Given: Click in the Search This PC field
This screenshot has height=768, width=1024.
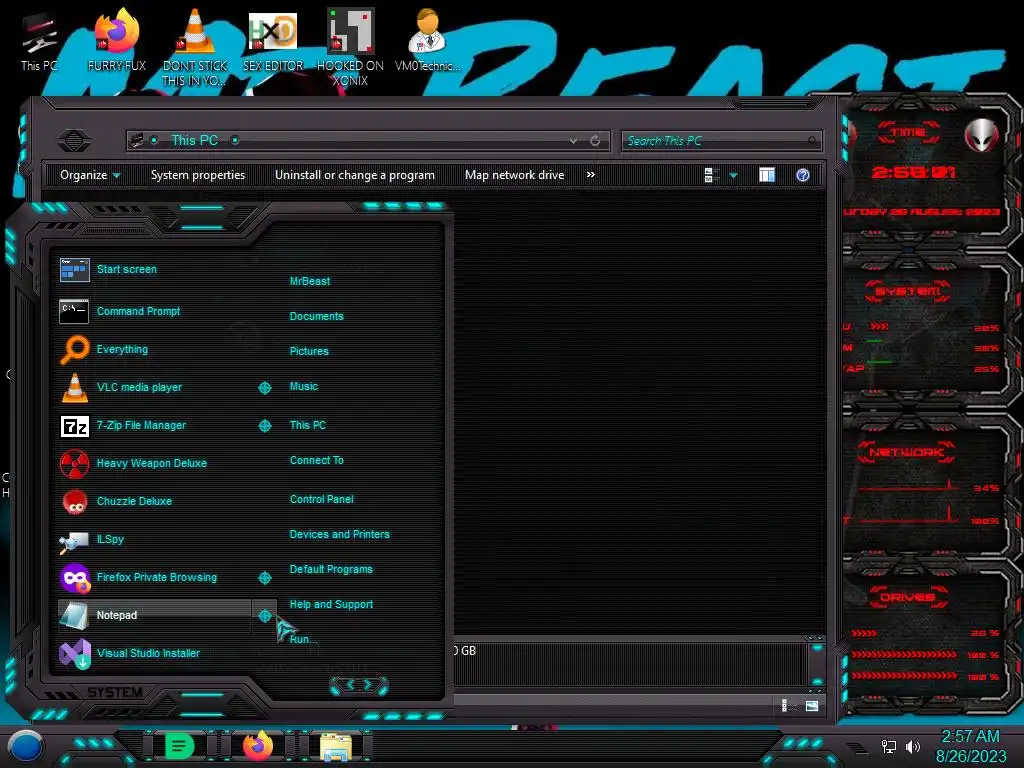Looking at the screenshot, I should click(x=721, y=140).
